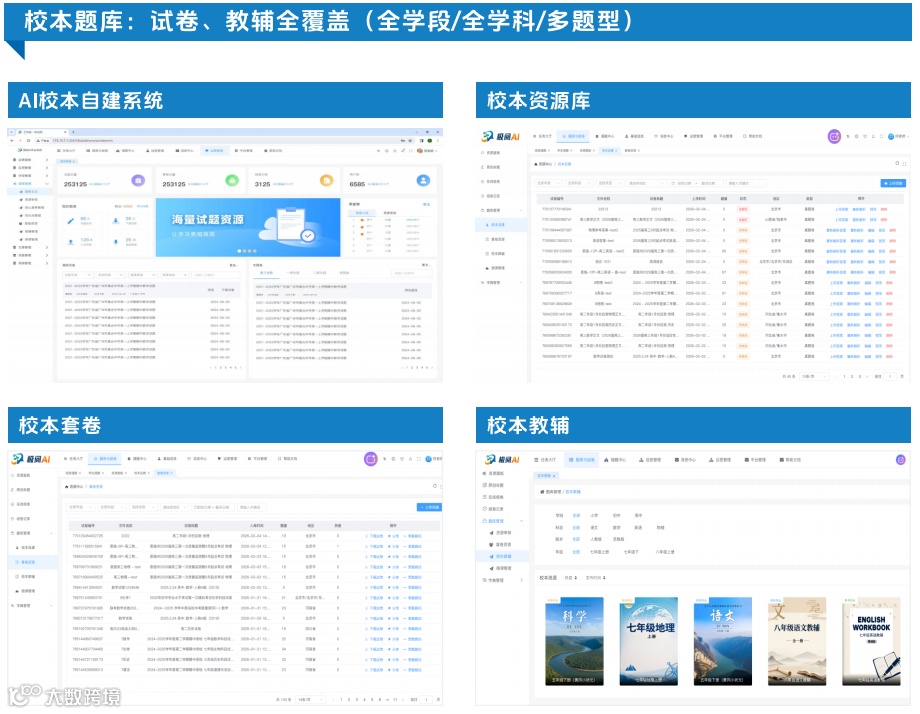The height and width of the screenshot is (714, 920).
Task: Expand 字典管理 sidebar group in 校本教辅 window
Action: click(x=522, y=580)
